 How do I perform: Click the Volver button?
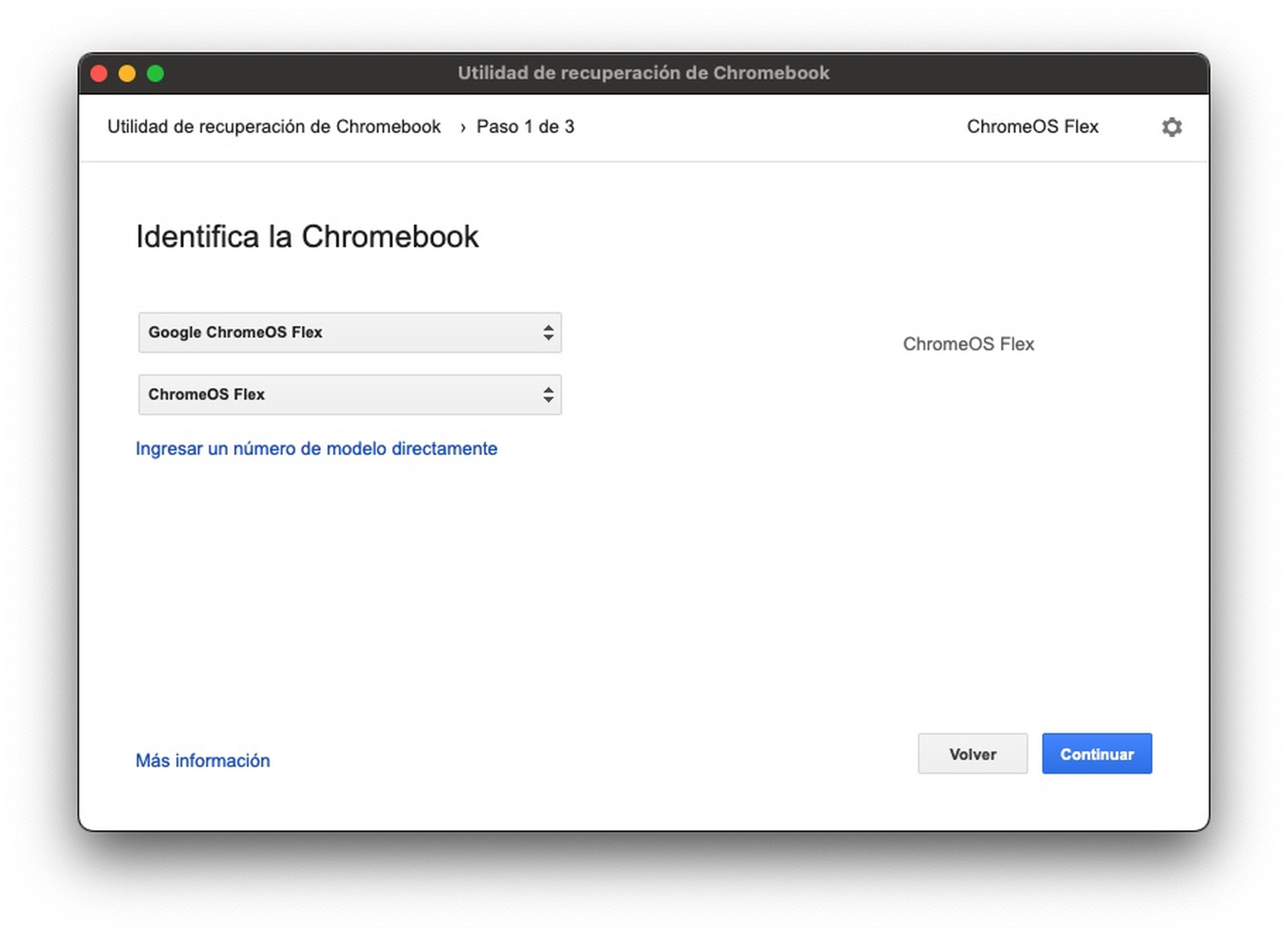972,754
